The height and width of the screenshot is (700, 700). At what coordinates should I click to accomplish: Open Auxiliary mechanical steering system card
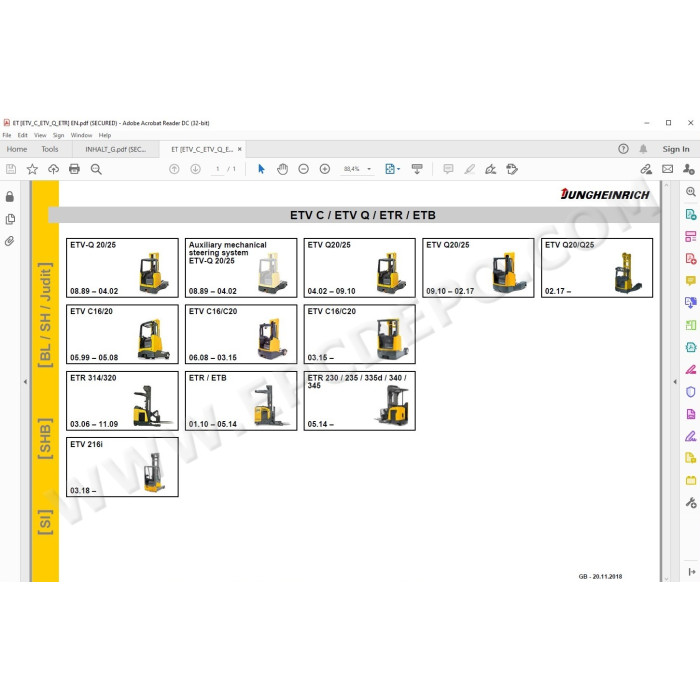pyautogui.click(x=241, y=268)
